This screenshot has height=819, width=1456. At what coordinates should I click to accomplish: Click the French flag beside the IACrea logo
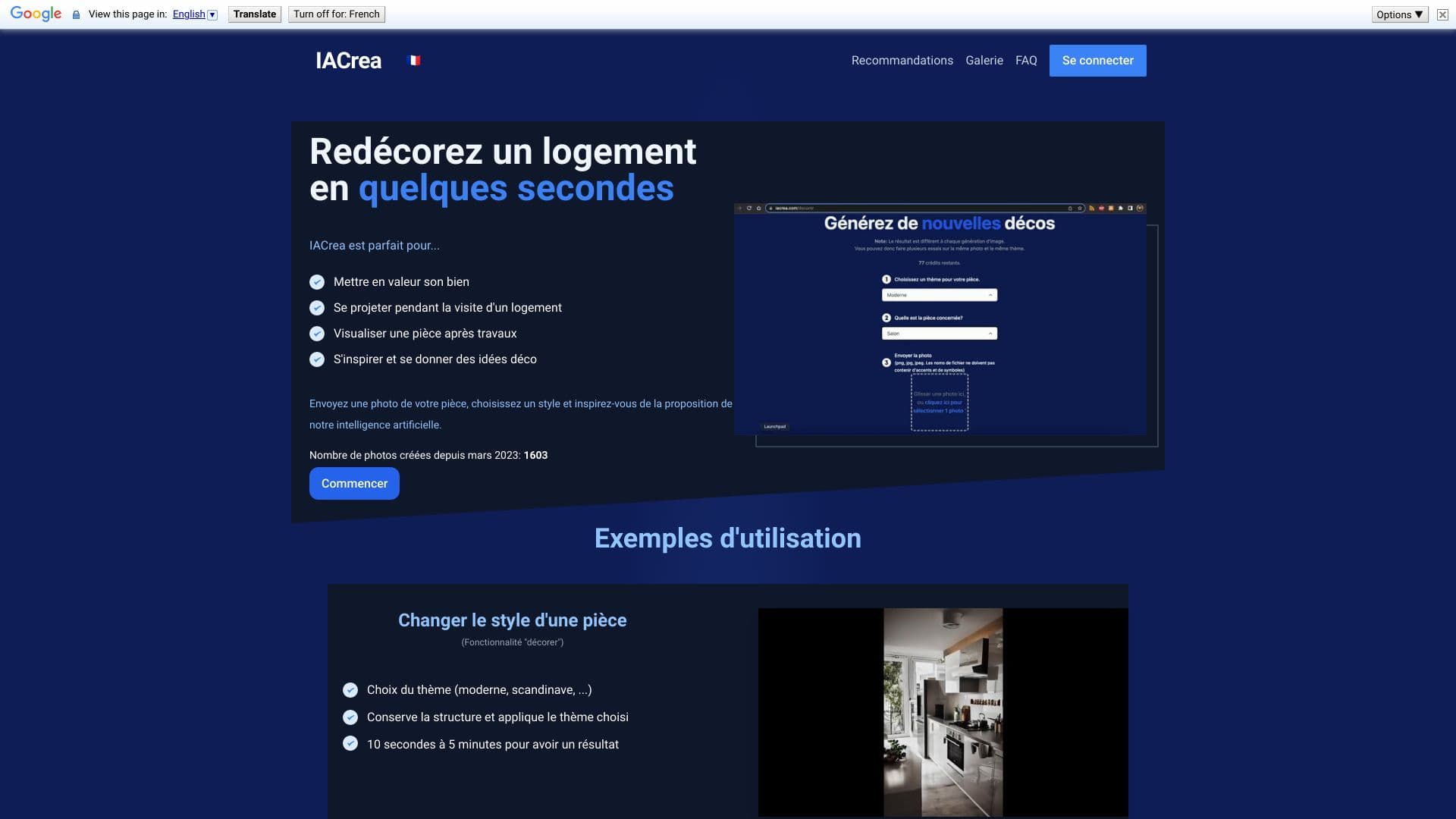tap(414, 60)
